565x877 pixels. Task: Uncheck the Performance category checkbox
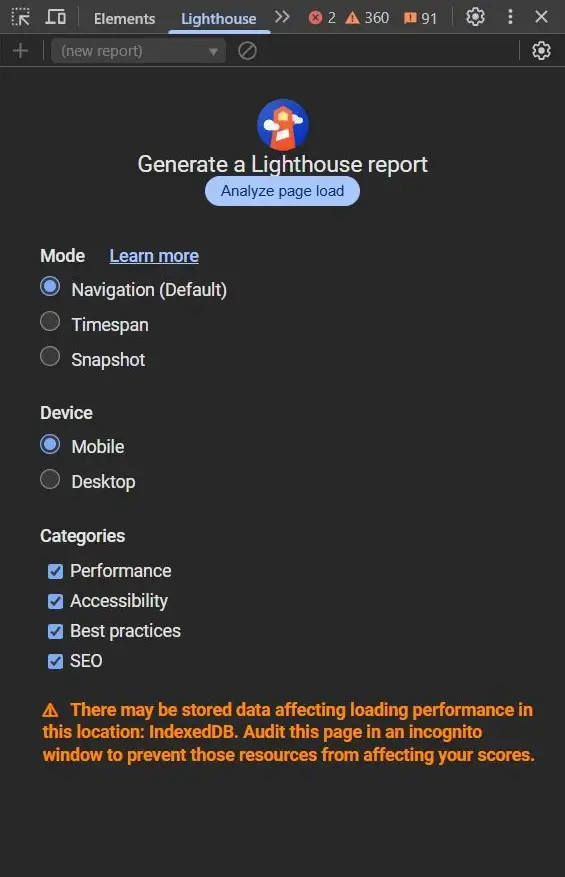click(x=55, y=571)
